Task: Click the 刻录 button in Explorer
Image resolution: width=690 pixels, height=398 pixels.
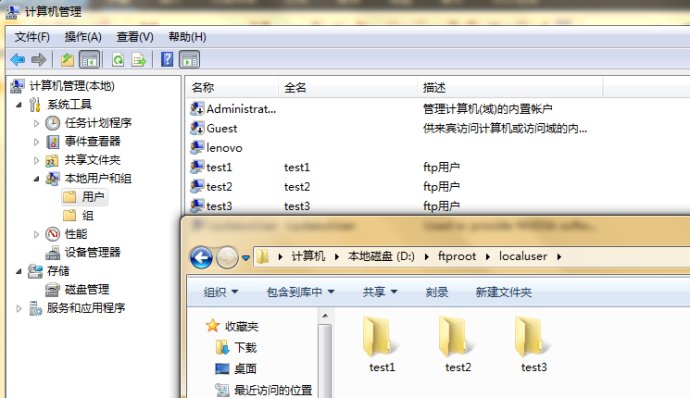Action: click(x=437, y=292)
